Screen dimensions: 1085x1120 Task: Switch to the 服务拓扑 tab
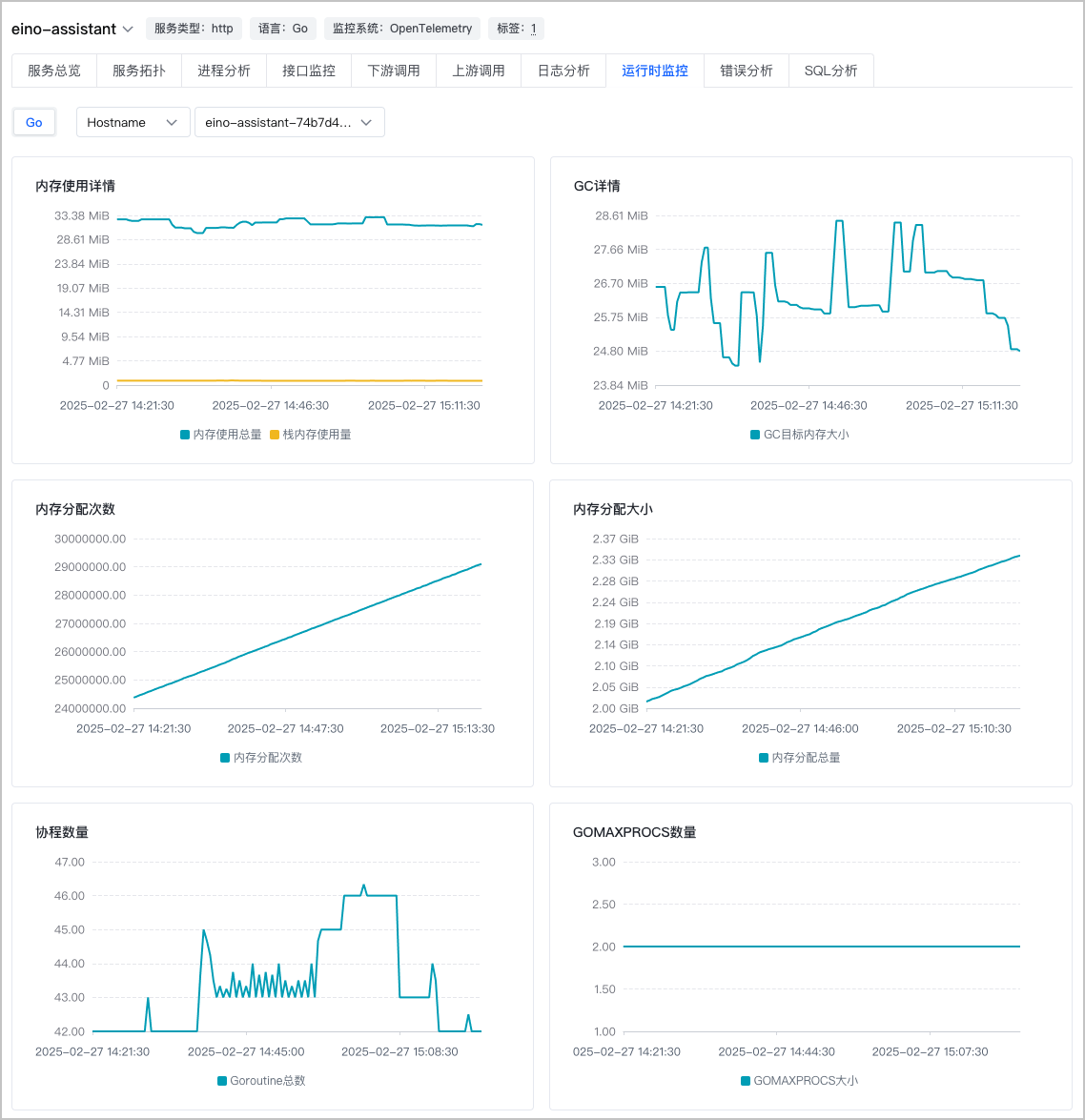click(x=139, y=71)
